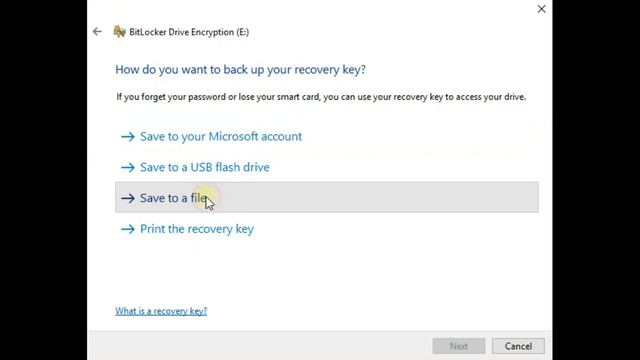This screenshot has height=360, width=640.
Task: Click the arrow icon beside USB flash drive option
Action: (x=128, y=167)
